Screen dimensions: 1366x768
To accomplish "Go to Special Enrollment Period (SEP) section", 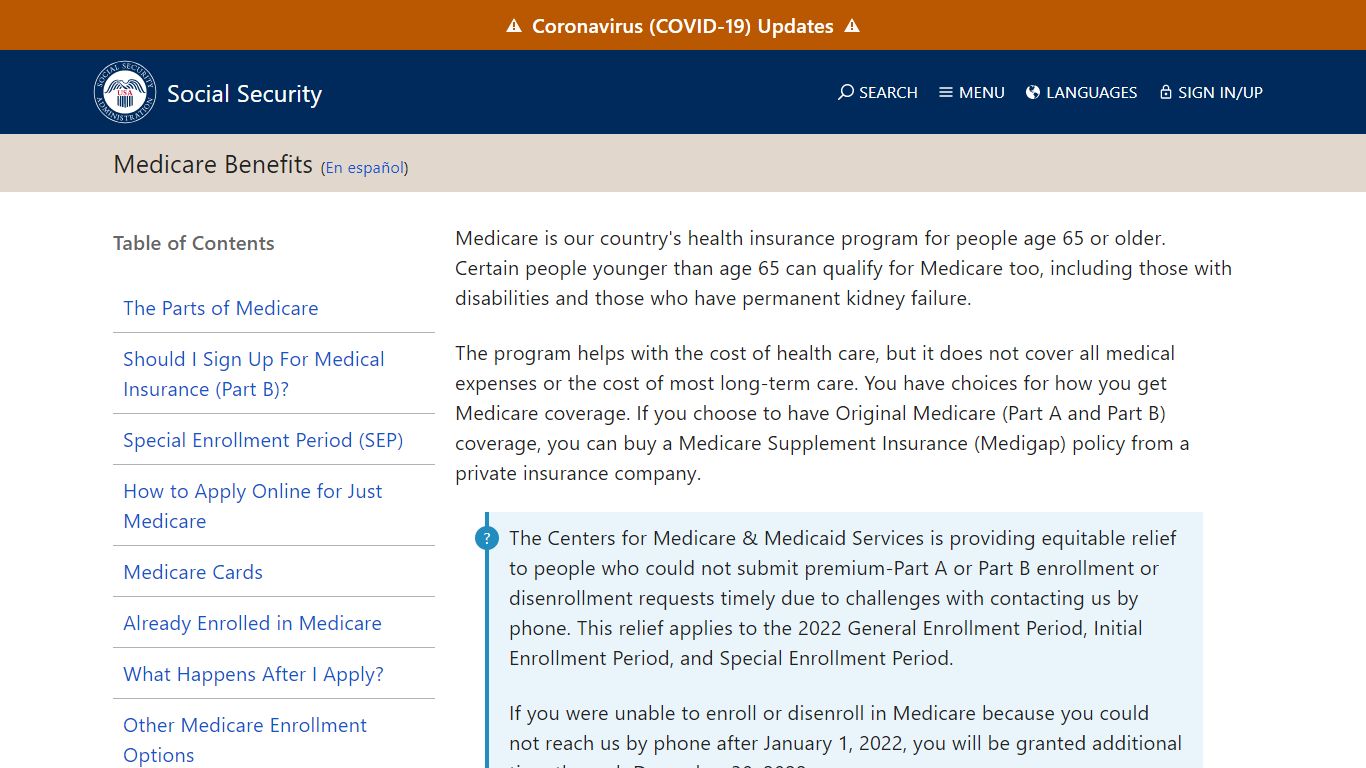I will (x=263, y=440).
